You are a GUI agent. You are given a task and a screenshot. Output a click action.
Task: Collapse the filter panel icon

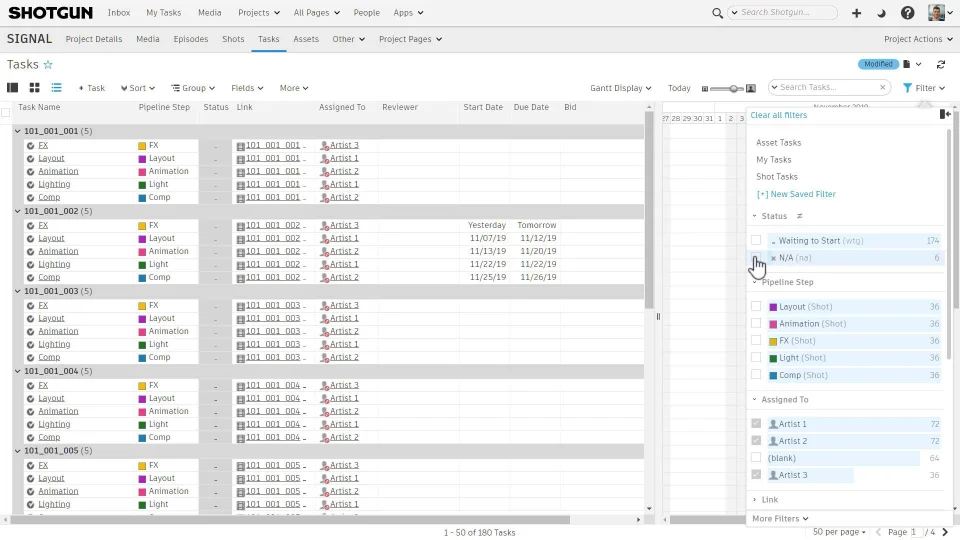[945, 114]
